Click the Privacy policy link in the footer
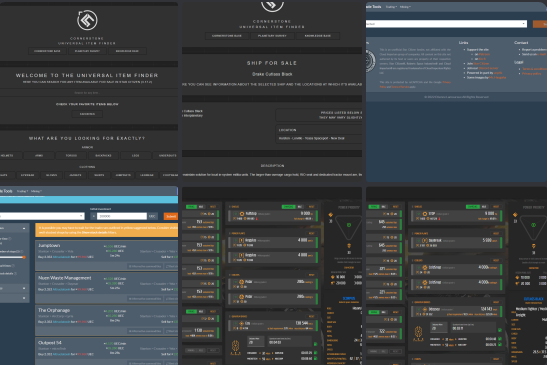Image resolution: width=547 pixels, height=365 pixels. pyautogui.click(x=531, y=74)
